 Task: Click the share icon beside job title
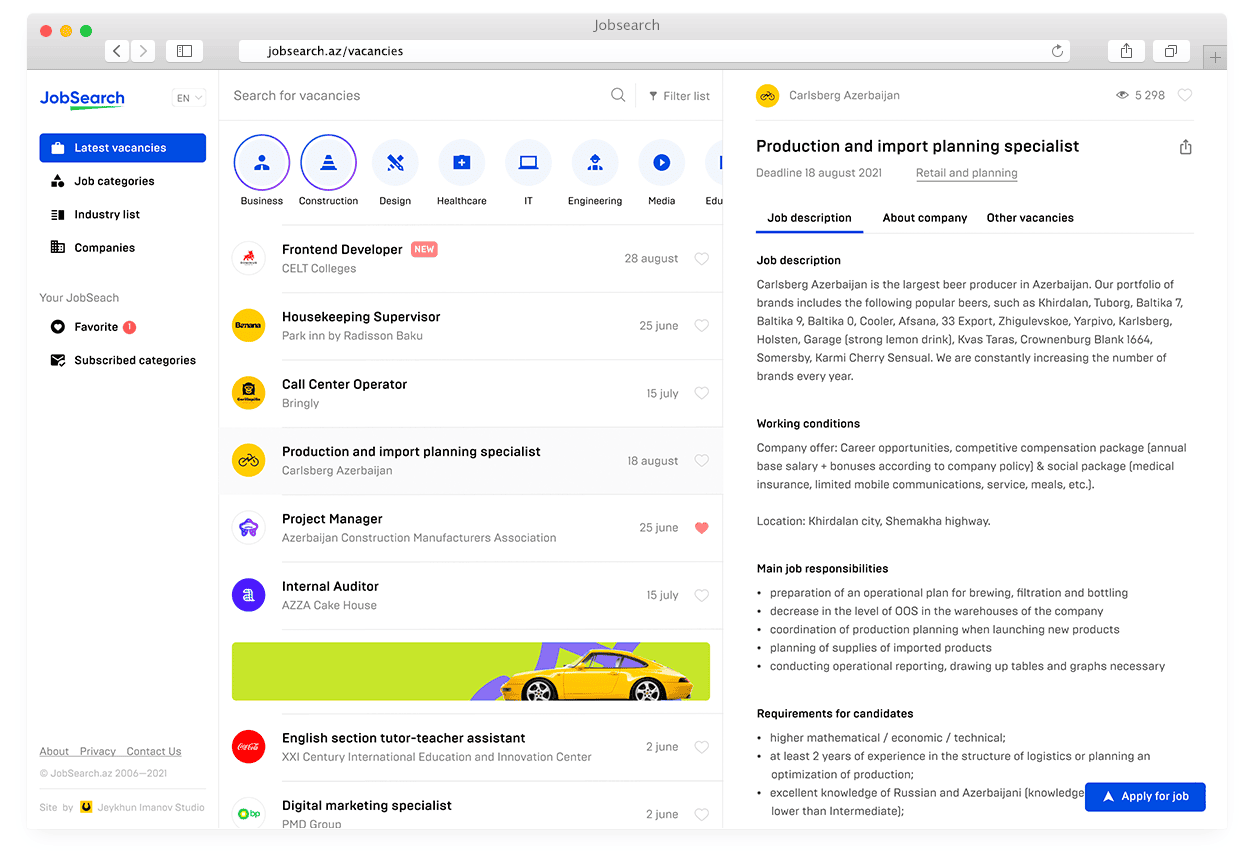point(1185,147)
